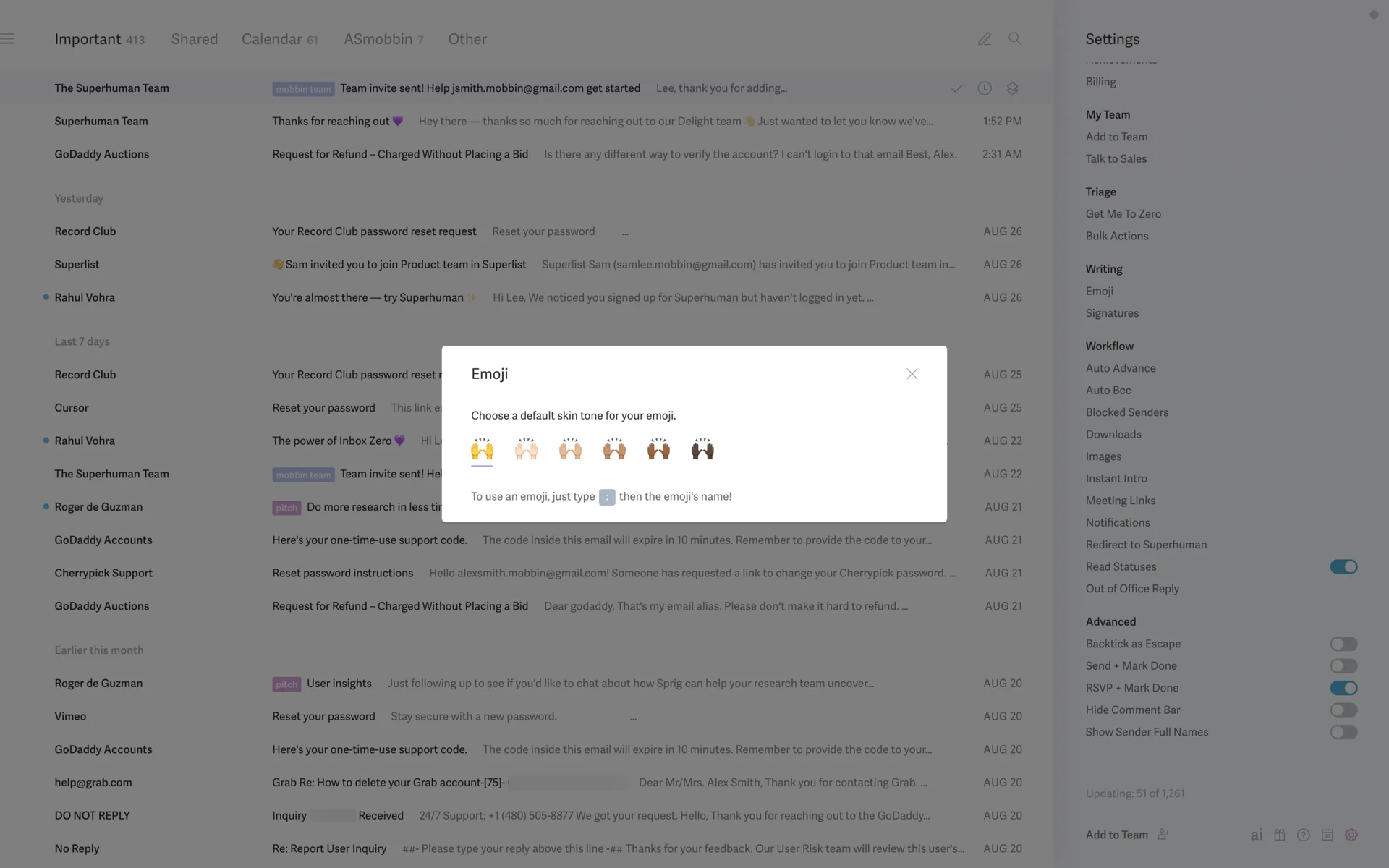Disable the Read Statuses toggle

(1343, 567)
